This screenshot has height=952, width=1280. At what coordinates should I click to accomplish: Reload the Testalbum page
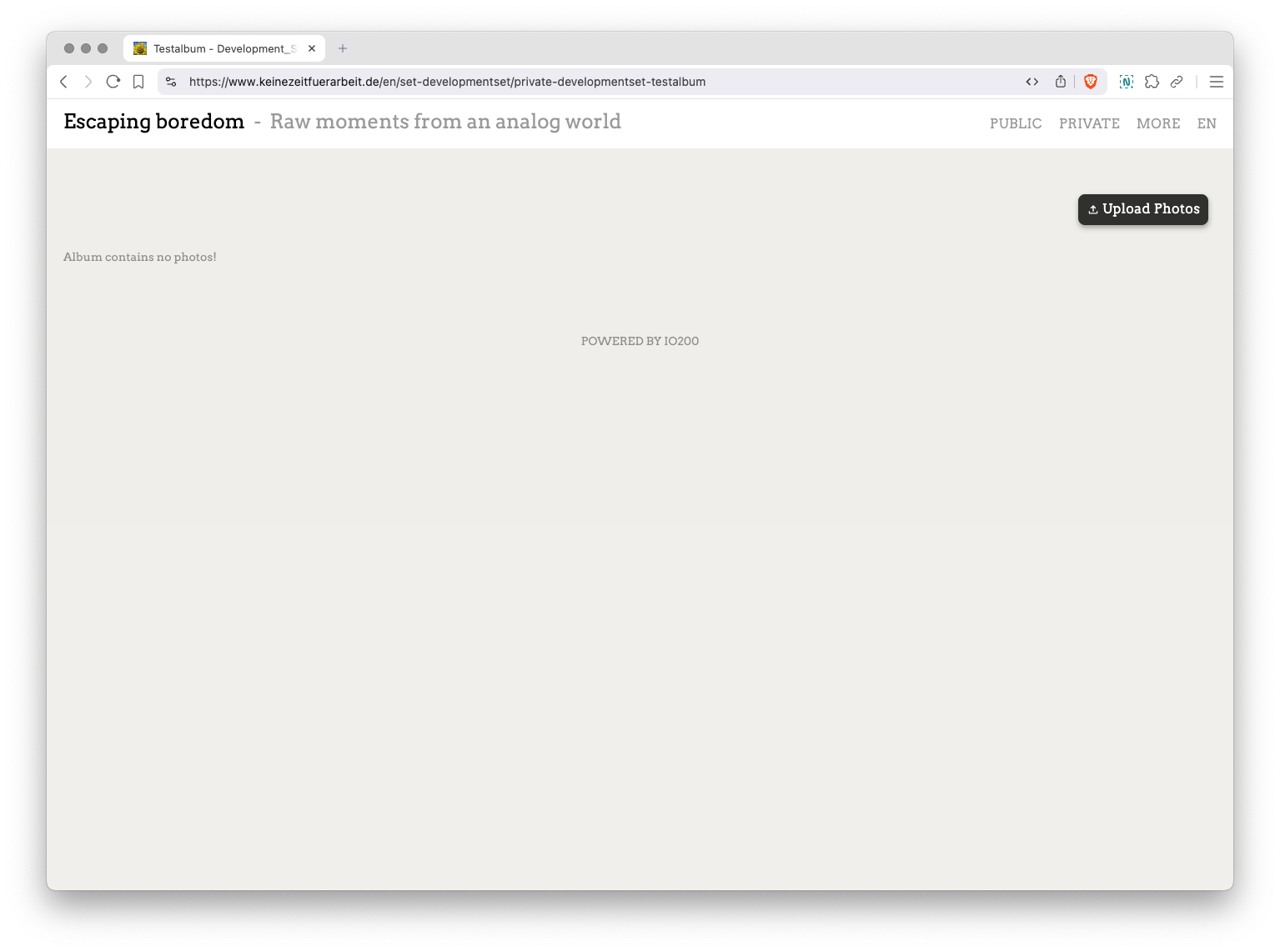113,82
